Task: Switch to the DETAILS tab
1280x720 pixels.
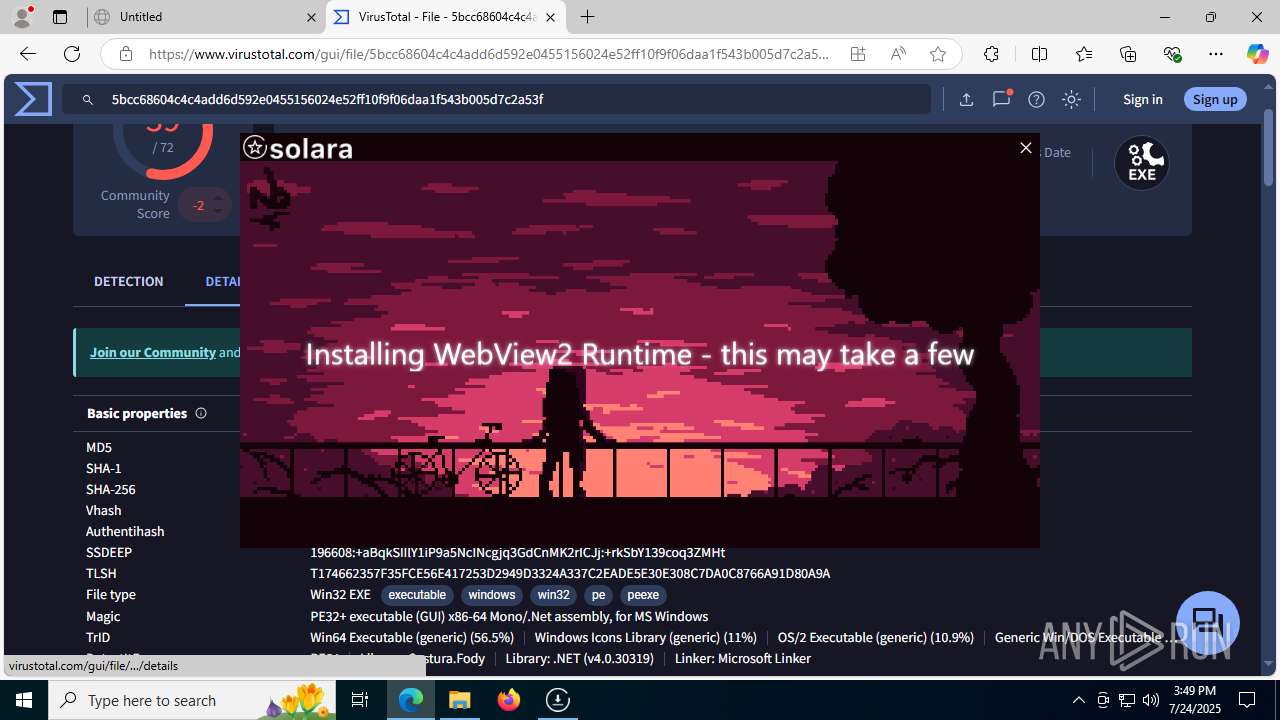Action: pyautogui.click(x=223, y=281)
